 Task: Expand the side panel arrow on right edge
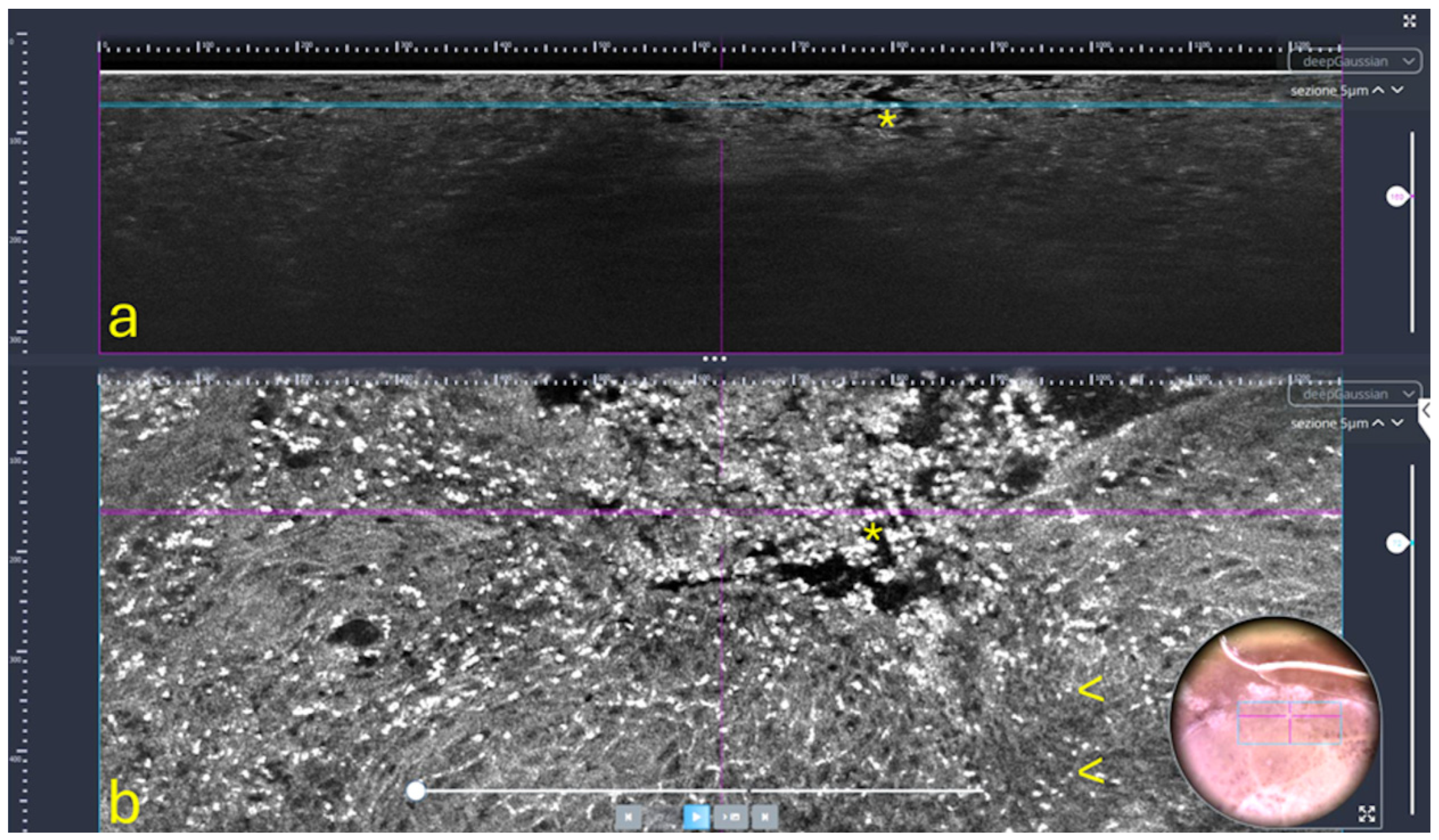coord(1426,409)
